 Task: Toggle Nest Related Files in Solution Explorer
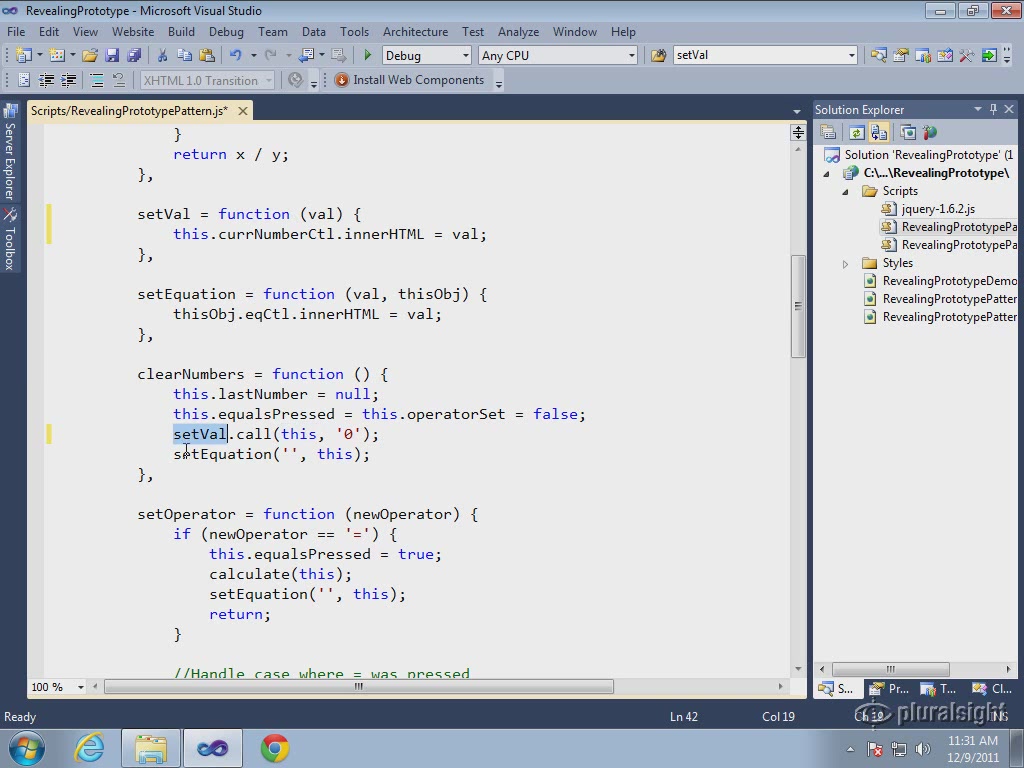(879, 133)
